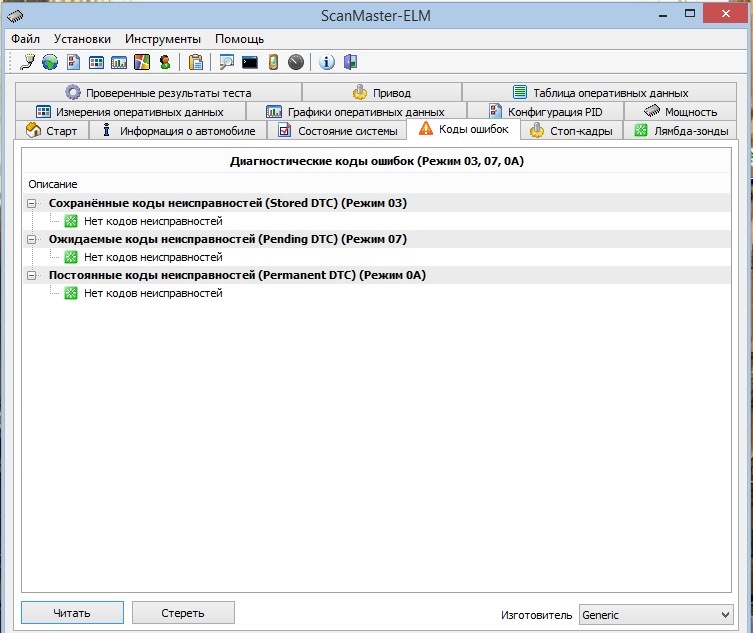The width and height of the screenshot is (753, 633).
Task: Close the ScanMaster-ELM window
Action: coord(726,14)
